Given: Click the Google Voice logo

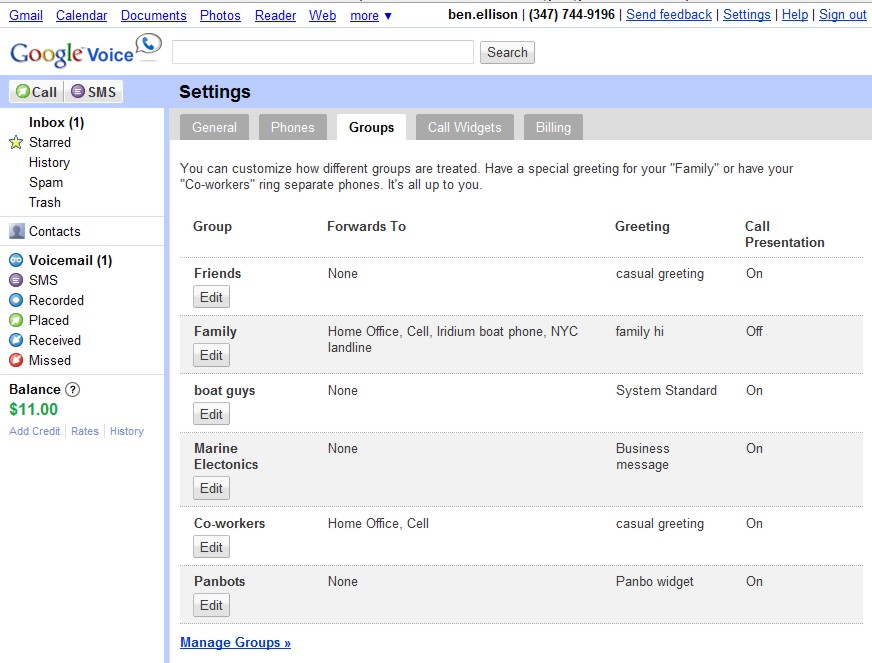Looking at the screenshot, I should click(x=86, y=51).
